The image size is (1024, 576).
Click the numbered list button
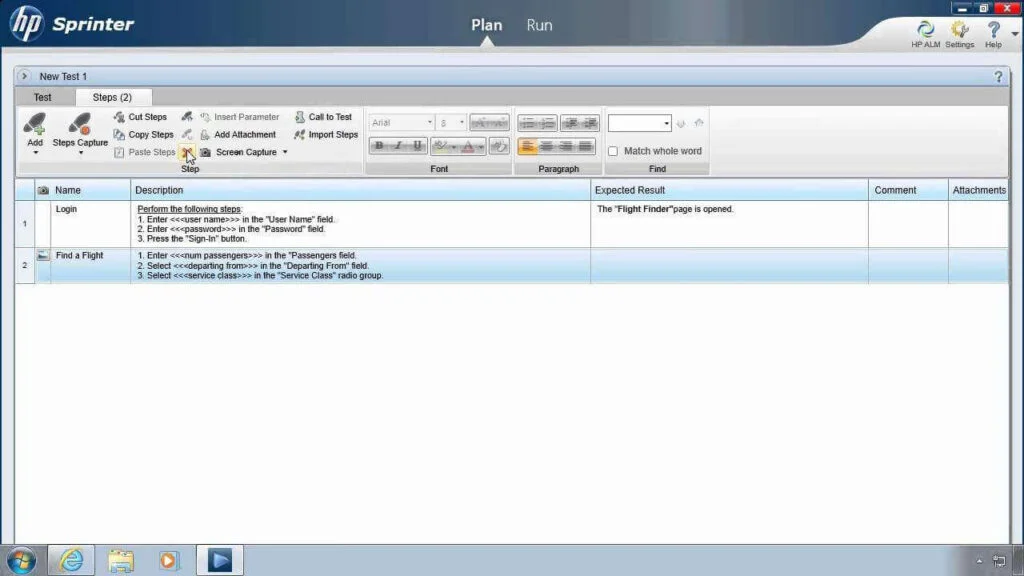(x=547, y=123)
